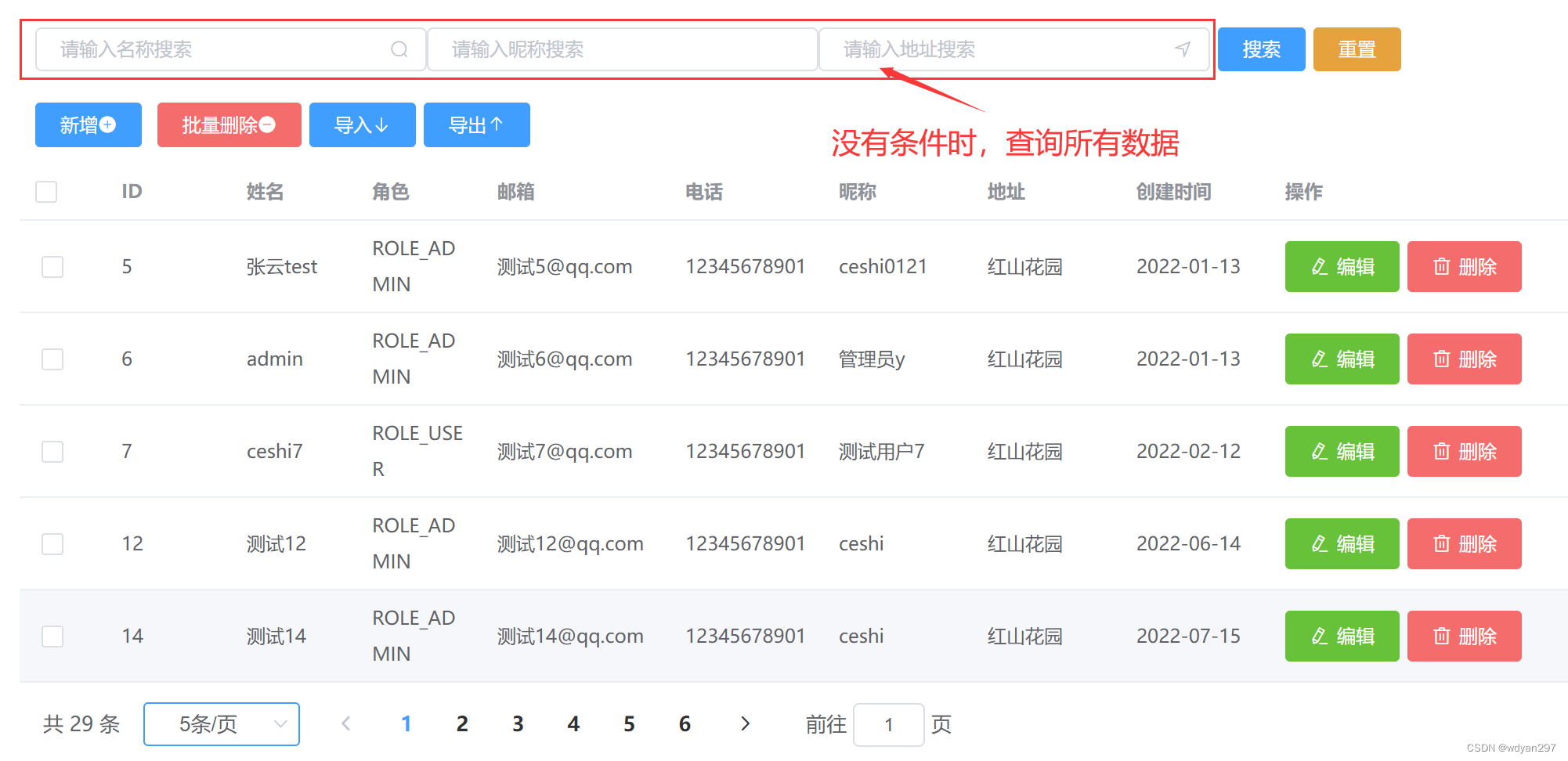
Task: Click nickname cell 测试用户7
Action: click(x=882, y=452)
